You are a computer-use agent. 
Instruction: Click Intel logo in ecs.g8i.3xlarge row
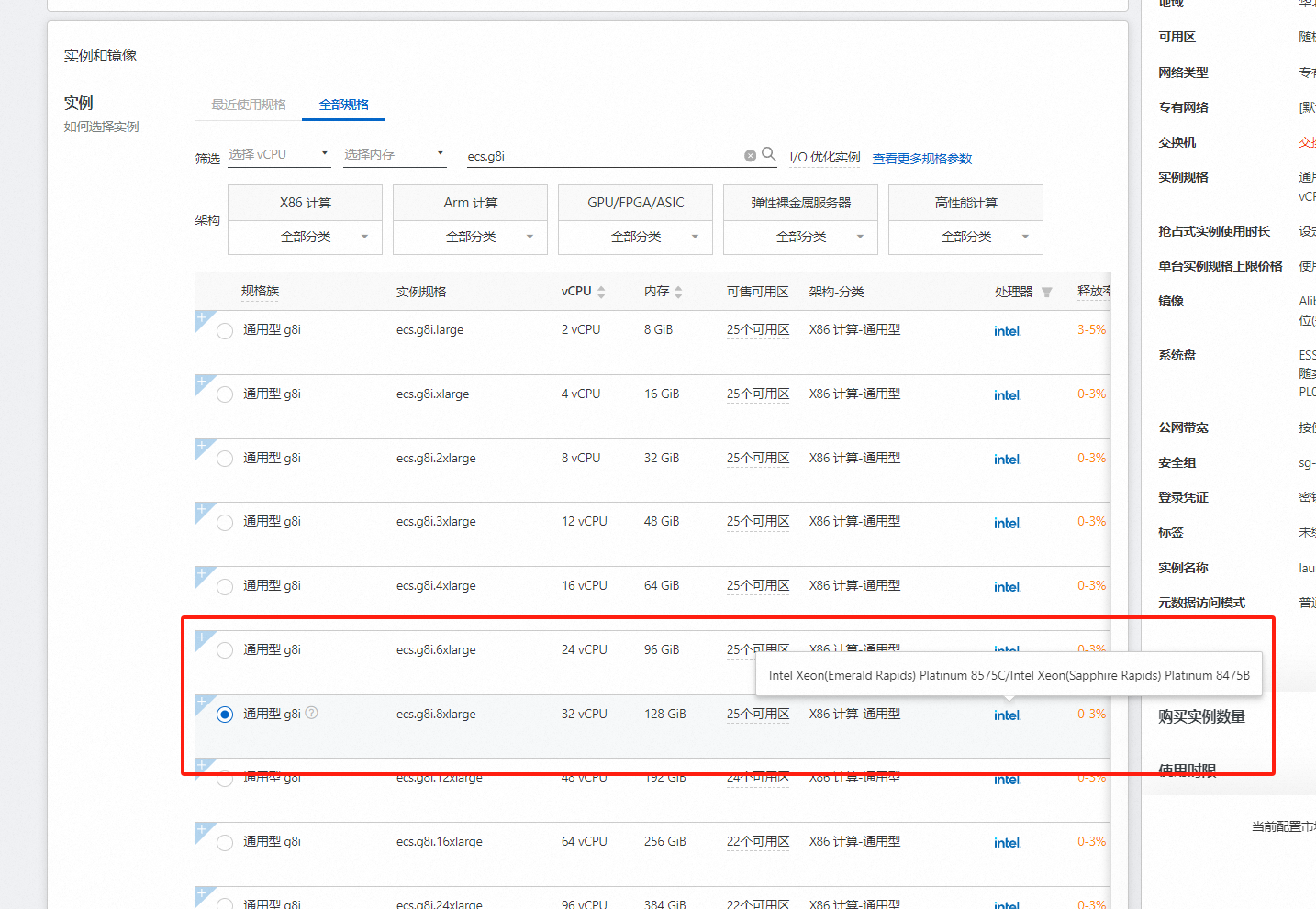(x=1007, y=523)
